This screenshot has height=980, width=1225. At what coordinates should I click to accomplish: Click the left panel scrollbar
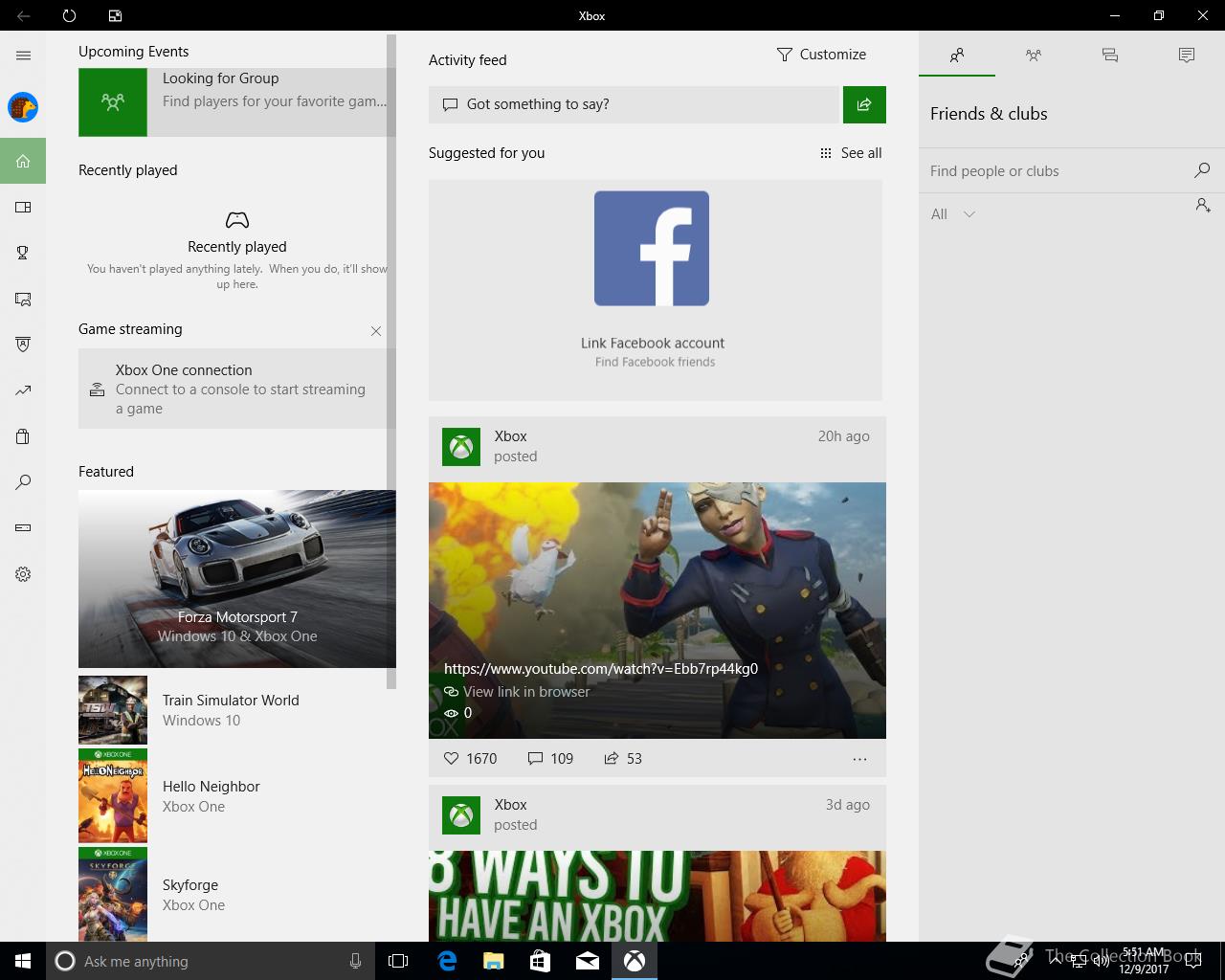391,362
